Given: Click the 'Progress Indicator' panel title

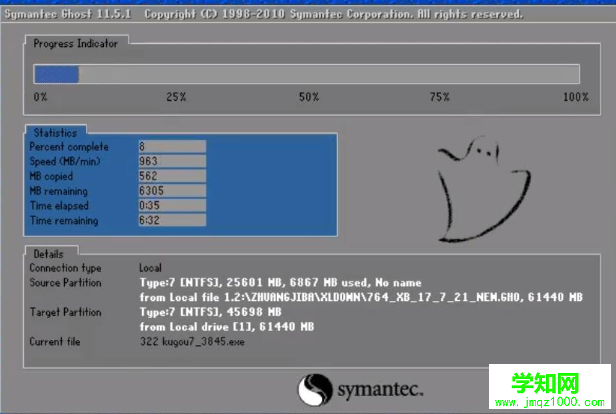Looking at the screenshot, I should (75, 43).
